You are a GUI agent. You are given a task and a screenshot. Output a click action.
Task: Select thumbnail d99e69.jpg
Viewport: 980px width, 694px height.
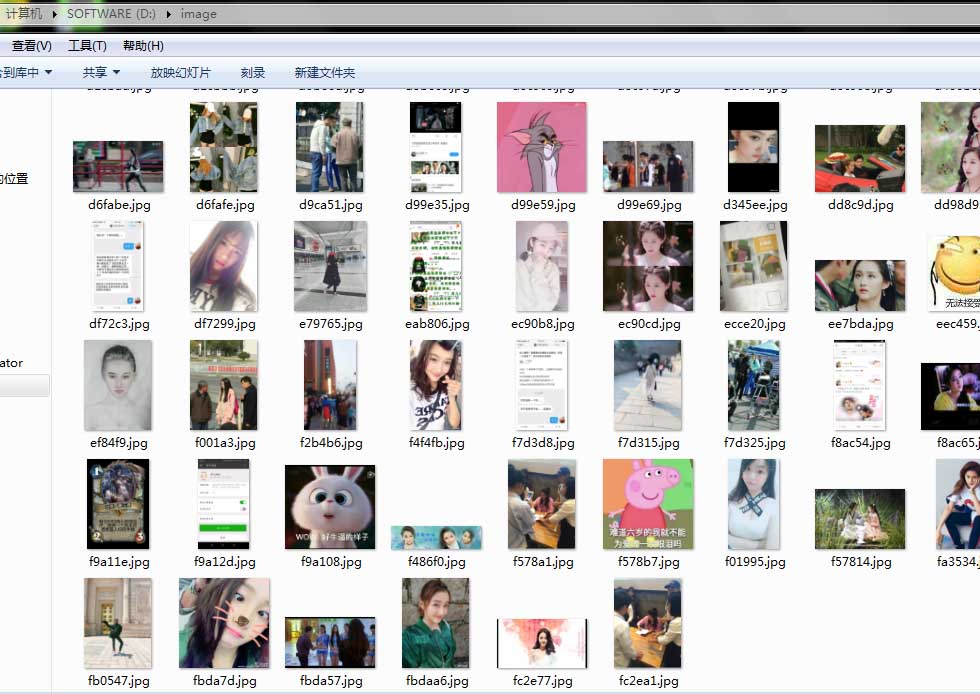click(648, 166)
